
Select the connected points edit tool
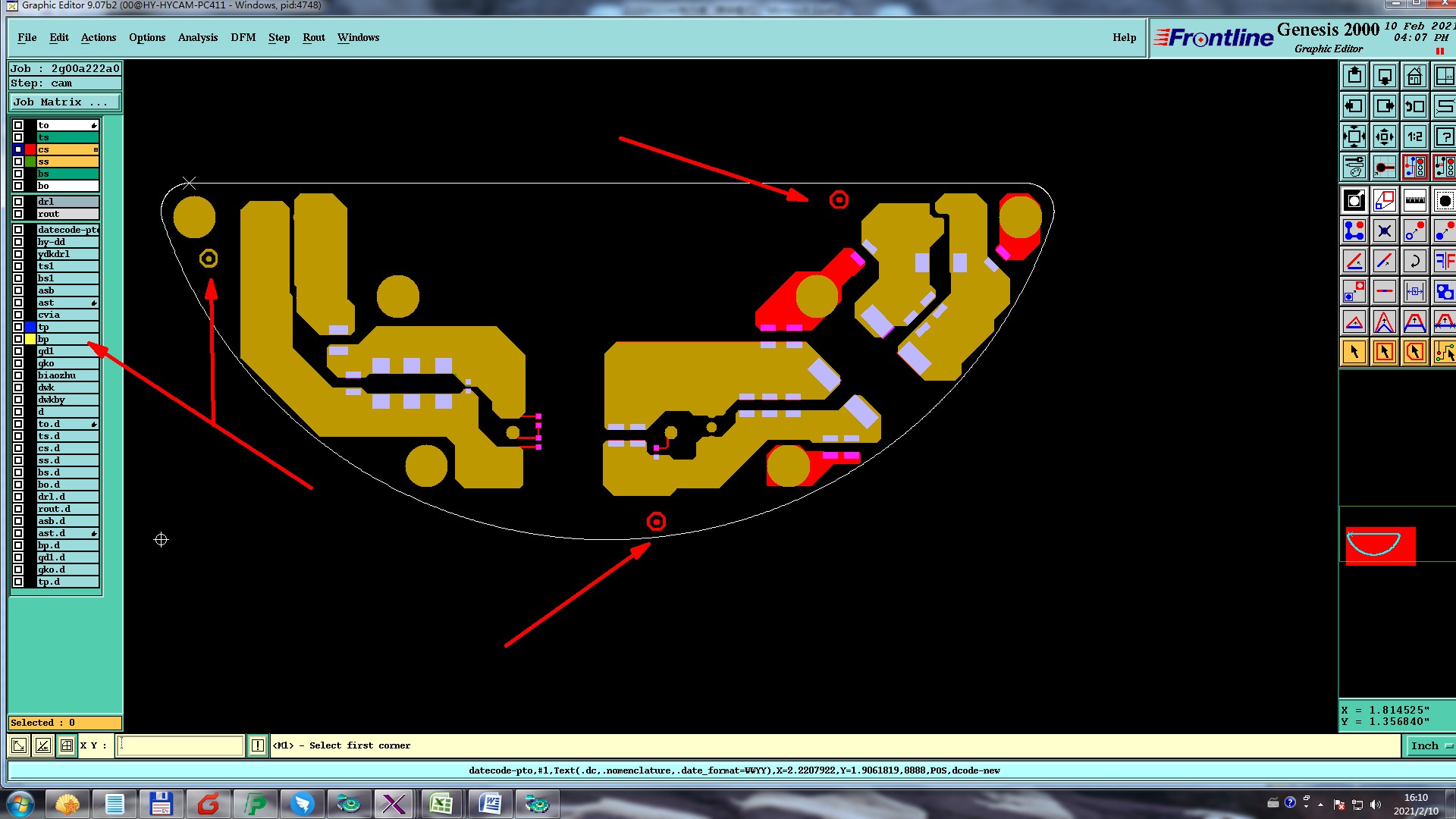point(1354,231)
